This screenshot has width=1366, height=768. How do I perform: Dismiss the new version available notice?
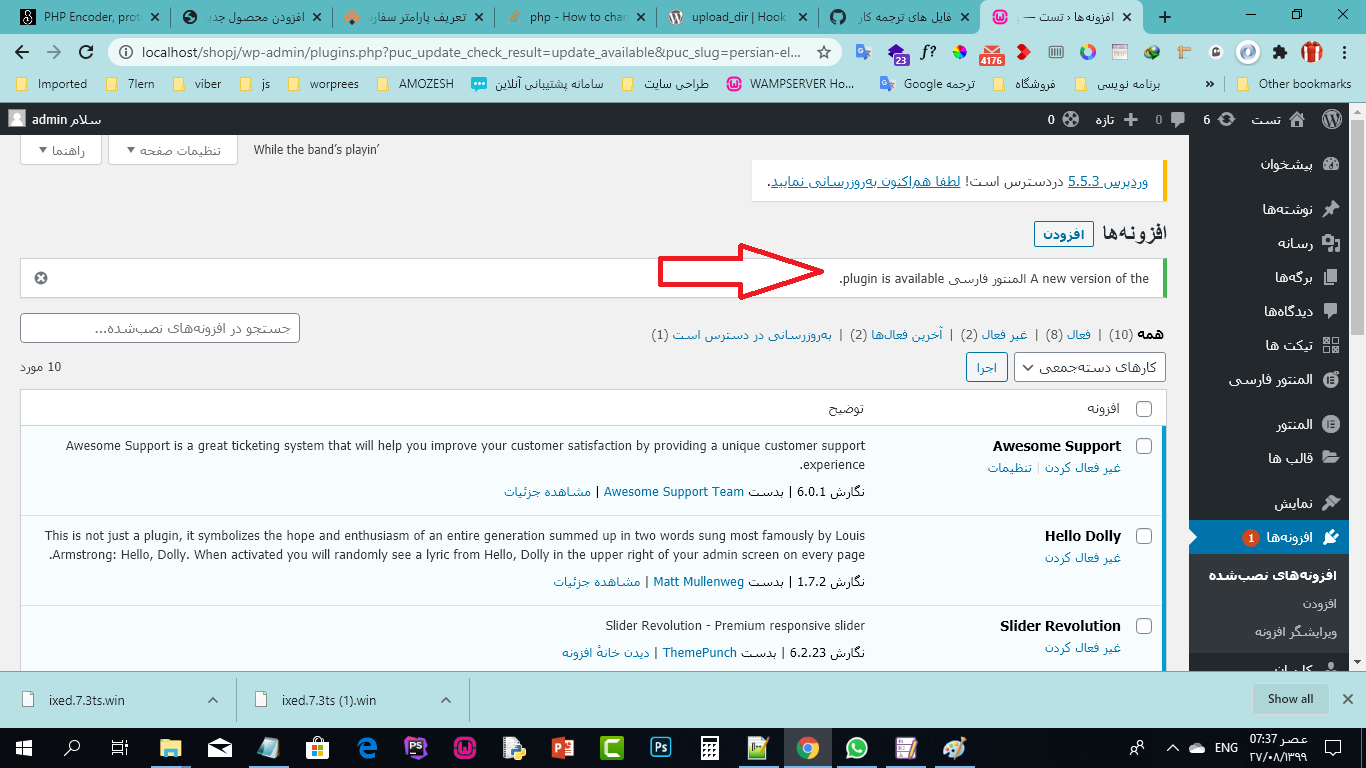point(41,278)
